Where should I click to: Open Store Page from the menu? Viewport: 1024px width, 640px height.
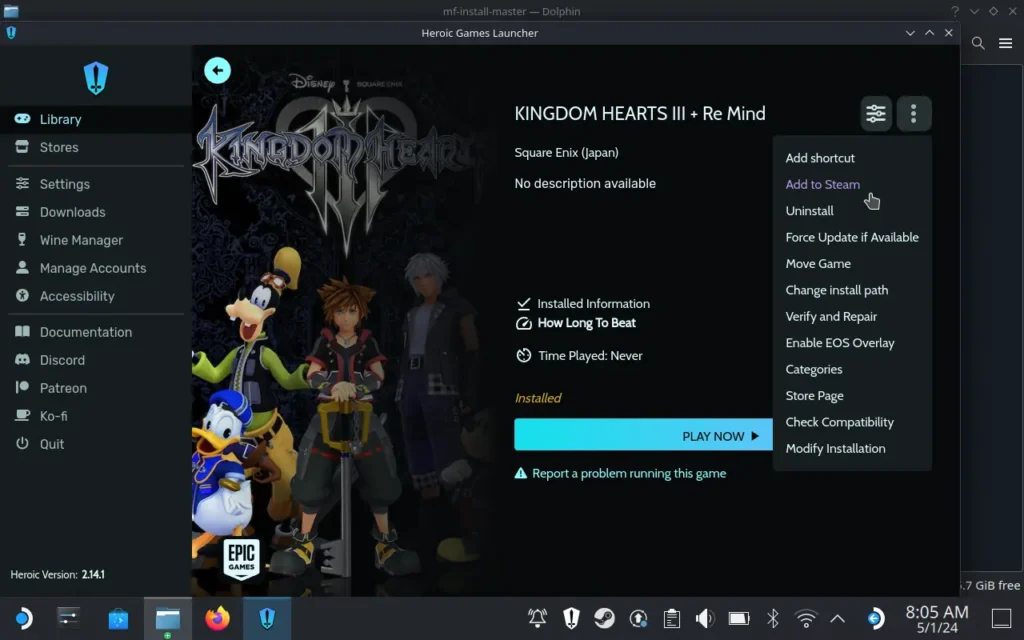(x=852, y=396)
